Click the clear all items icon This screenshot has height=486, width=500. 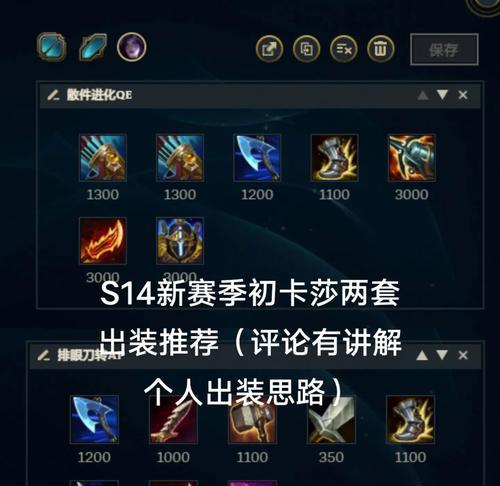pyautogui.click(x=343, y=49)
